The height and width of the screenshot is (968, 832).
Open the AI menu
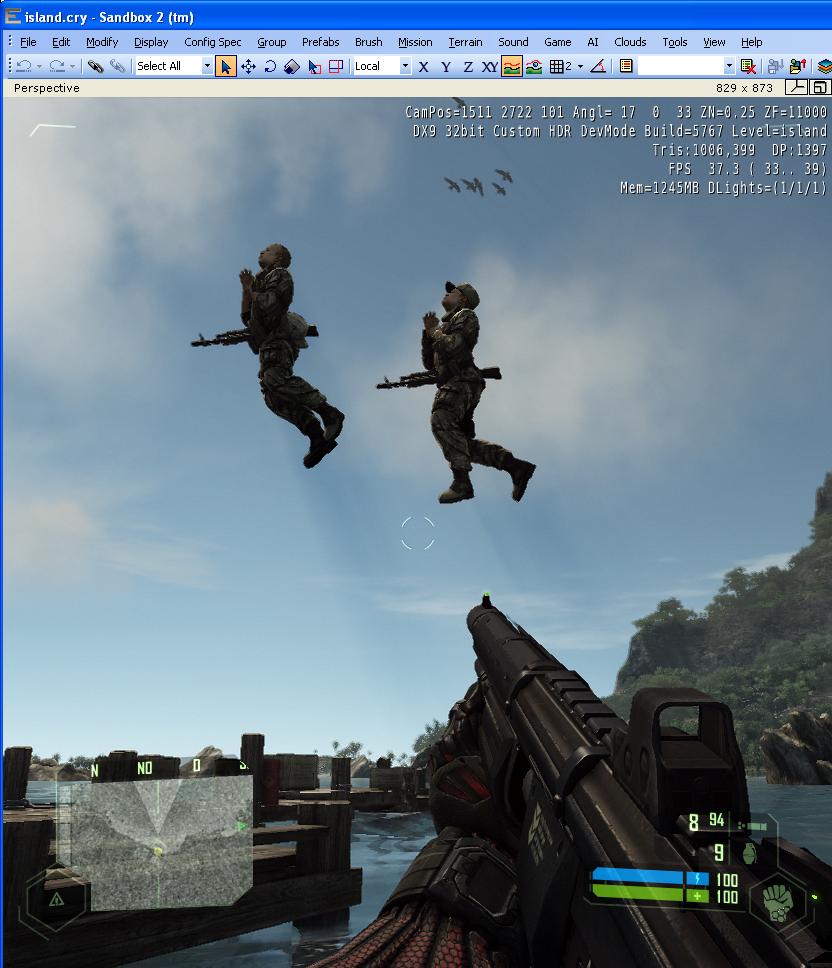point(593,42)
